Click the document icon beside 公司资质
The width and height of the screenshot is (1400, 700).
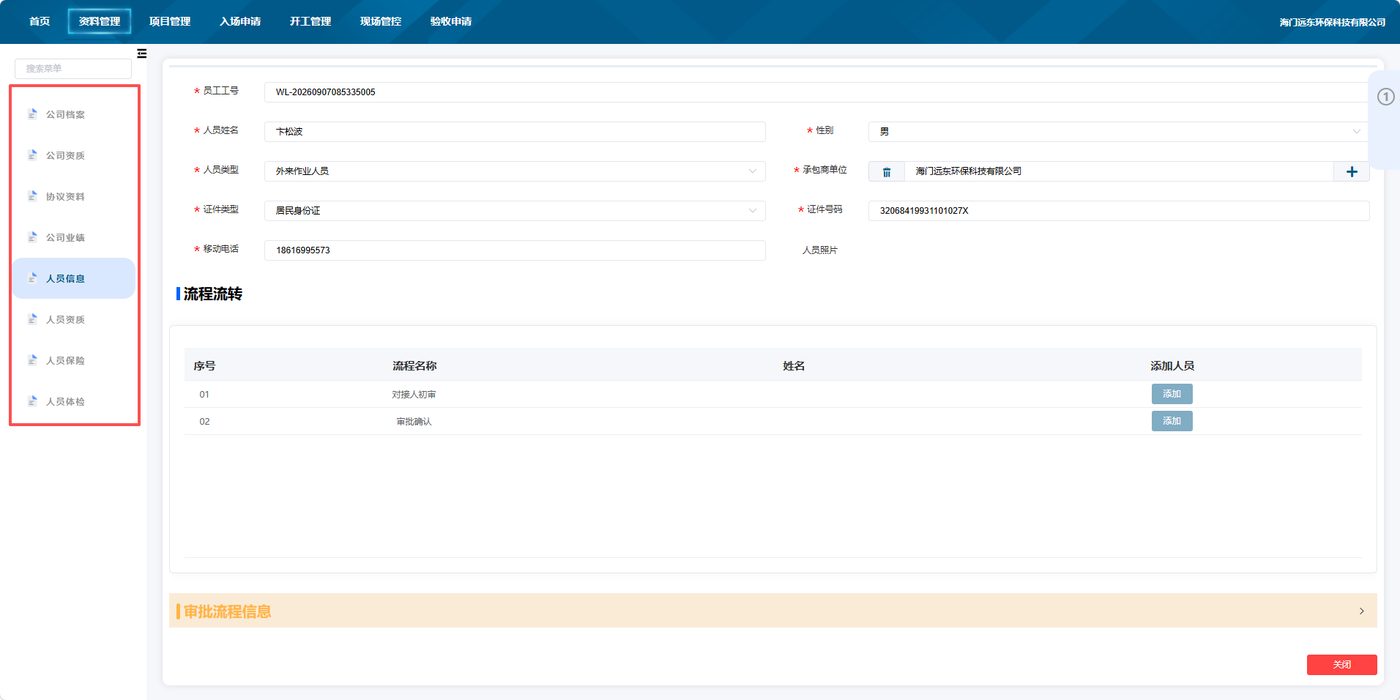tap(32, 156)
